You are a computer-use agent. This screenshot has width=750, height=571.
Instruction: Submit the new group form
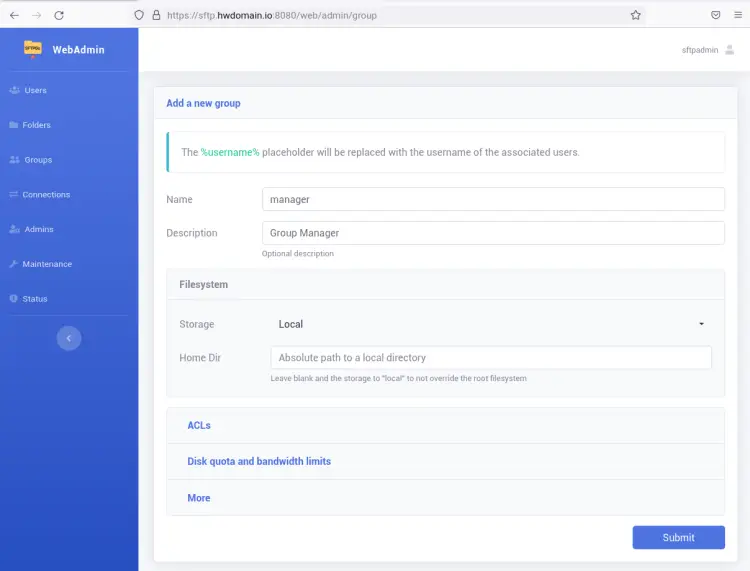click(x=678, y=537)
